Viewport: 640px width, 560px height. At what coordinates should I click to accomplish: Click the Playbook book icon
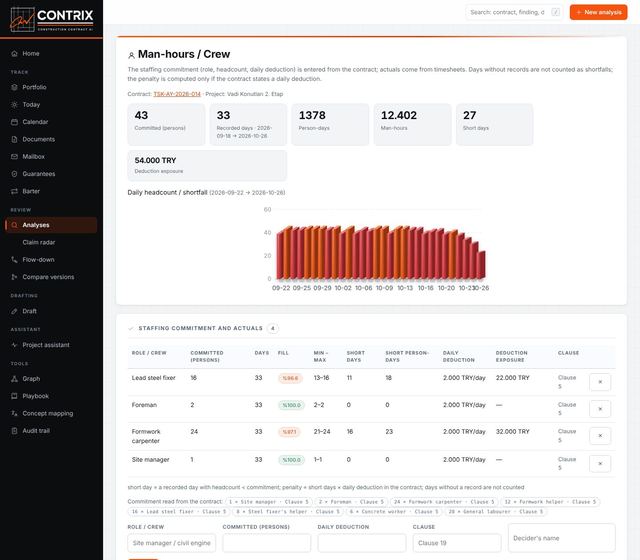tap(14, 396)
